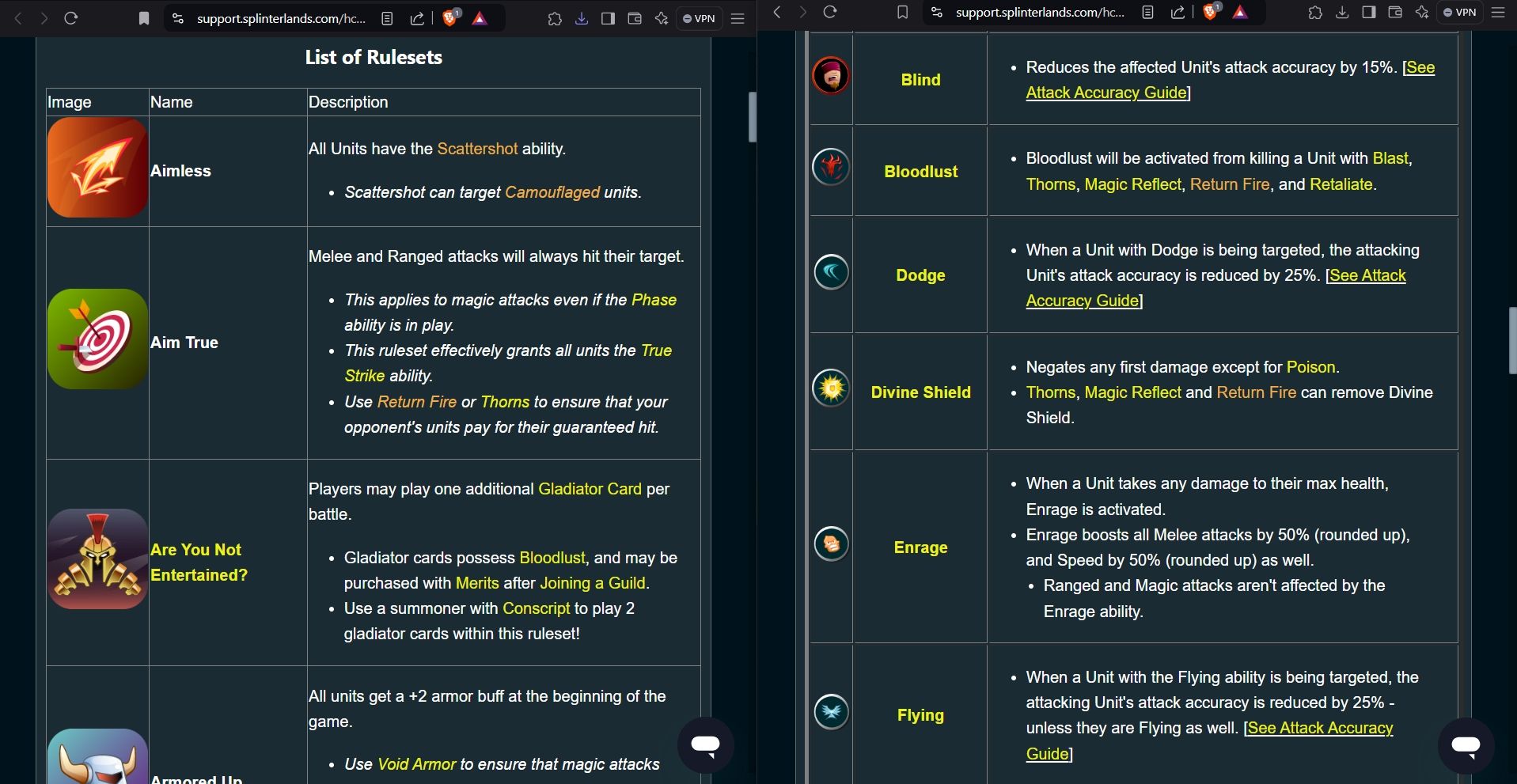Open Brave Rewards triangle in left browser window

point(480,18)
